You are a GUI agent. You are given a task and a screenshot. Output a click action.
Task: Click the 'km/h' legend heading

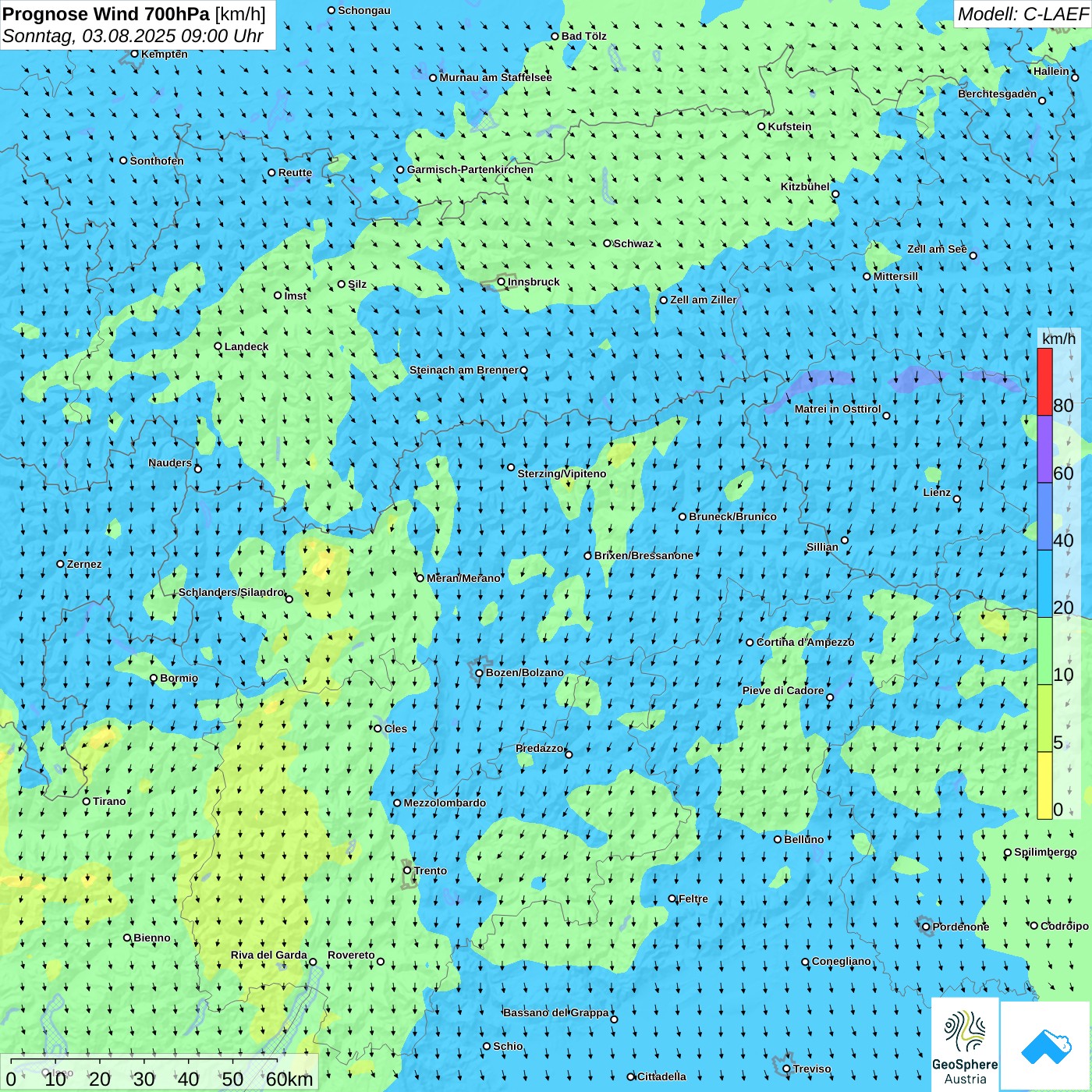(x=1058, y=339)
